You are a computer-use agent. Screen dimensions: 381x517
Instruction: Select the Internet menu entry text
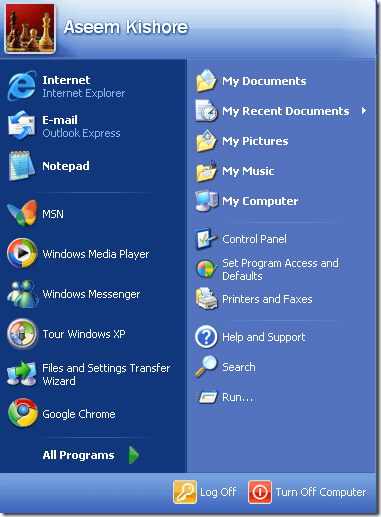pyautogui.click(x=66, y=80)
